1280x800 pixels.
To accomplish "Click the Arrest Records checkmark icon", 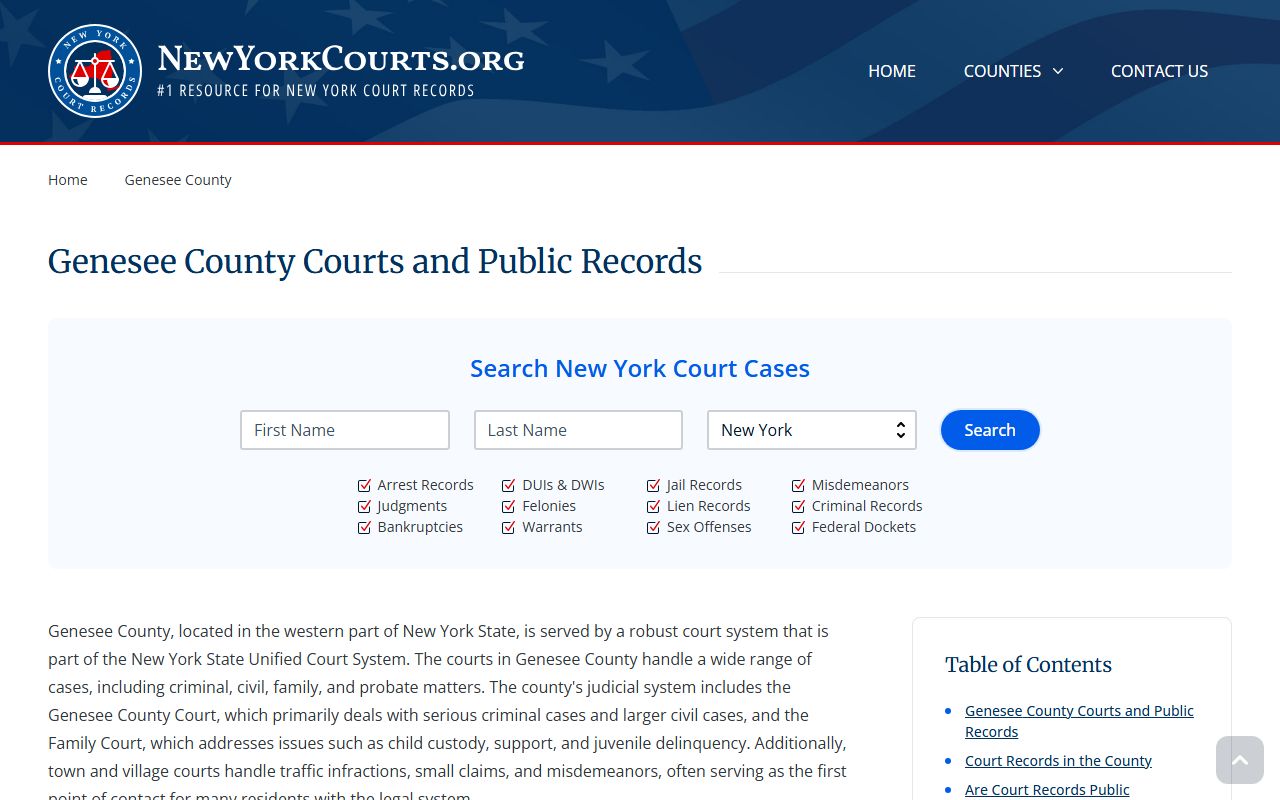I will tap(364, 485).
